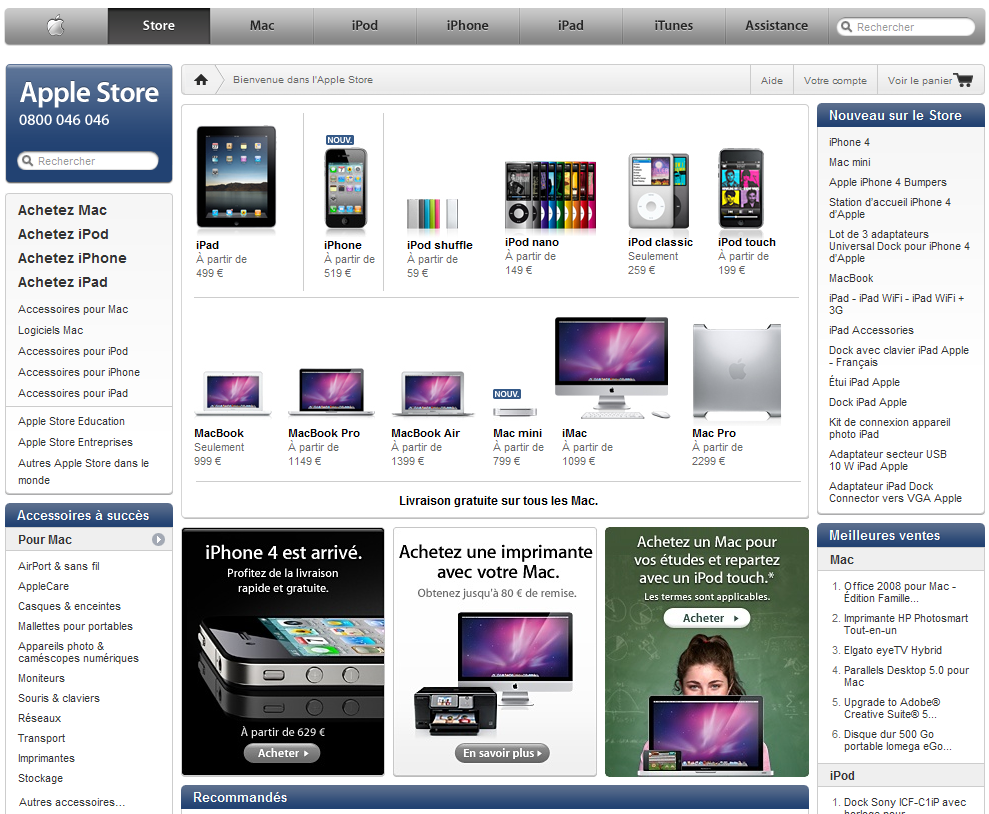The image size is (989, 814).
Task: Open the shopping cart icon
Action: (964, 80)
